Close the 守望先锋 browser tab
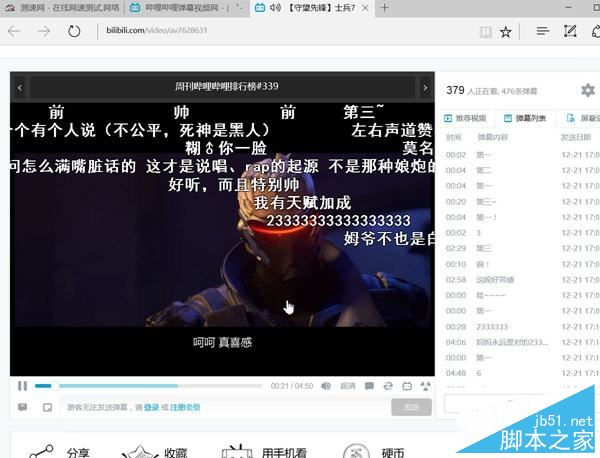This screenshot has width=600, height=458. point(365,8)
